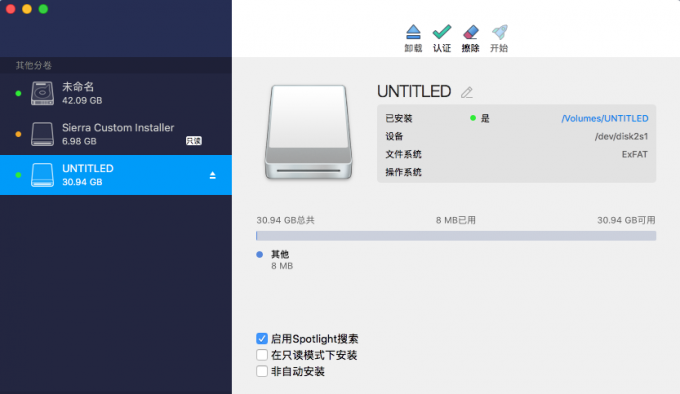Viewport: 680px width, 394px height.
Task: Click the large external drive image
Action: tap(308, 132)
